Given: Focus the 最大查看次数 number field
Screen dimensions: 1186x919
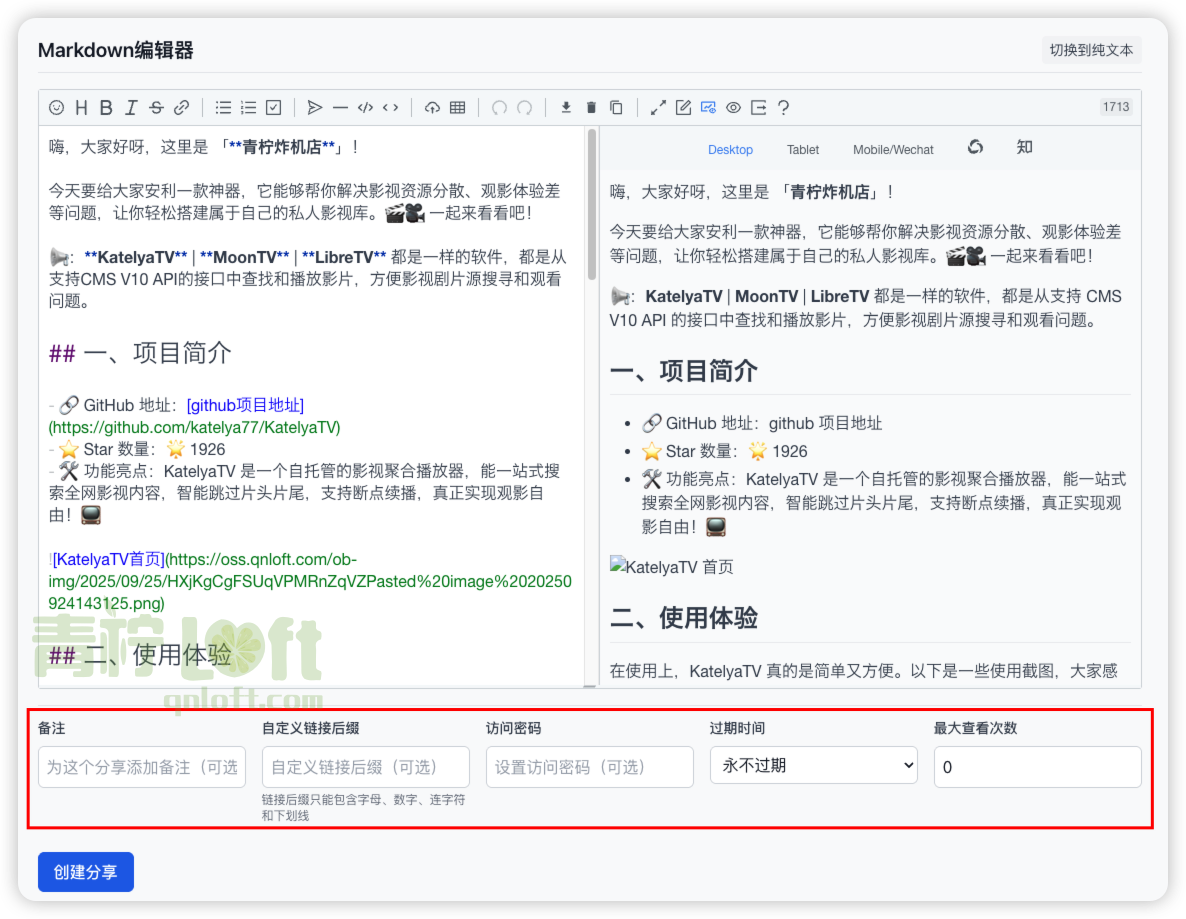Looking at the screenshot, I should click(x=1037, y=767).
